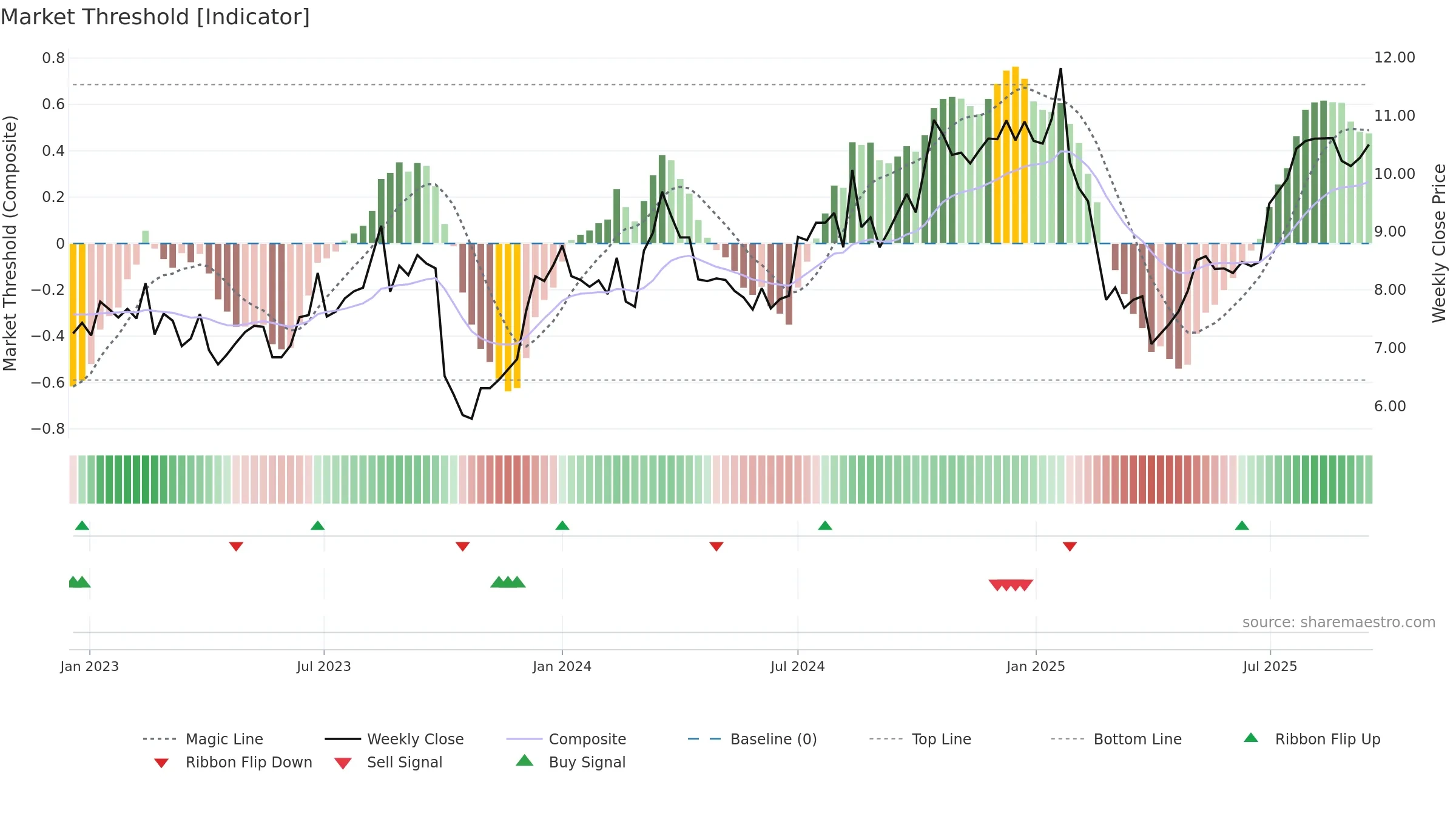Click the 9.00 price axis tick

(x=1390, y=232)
